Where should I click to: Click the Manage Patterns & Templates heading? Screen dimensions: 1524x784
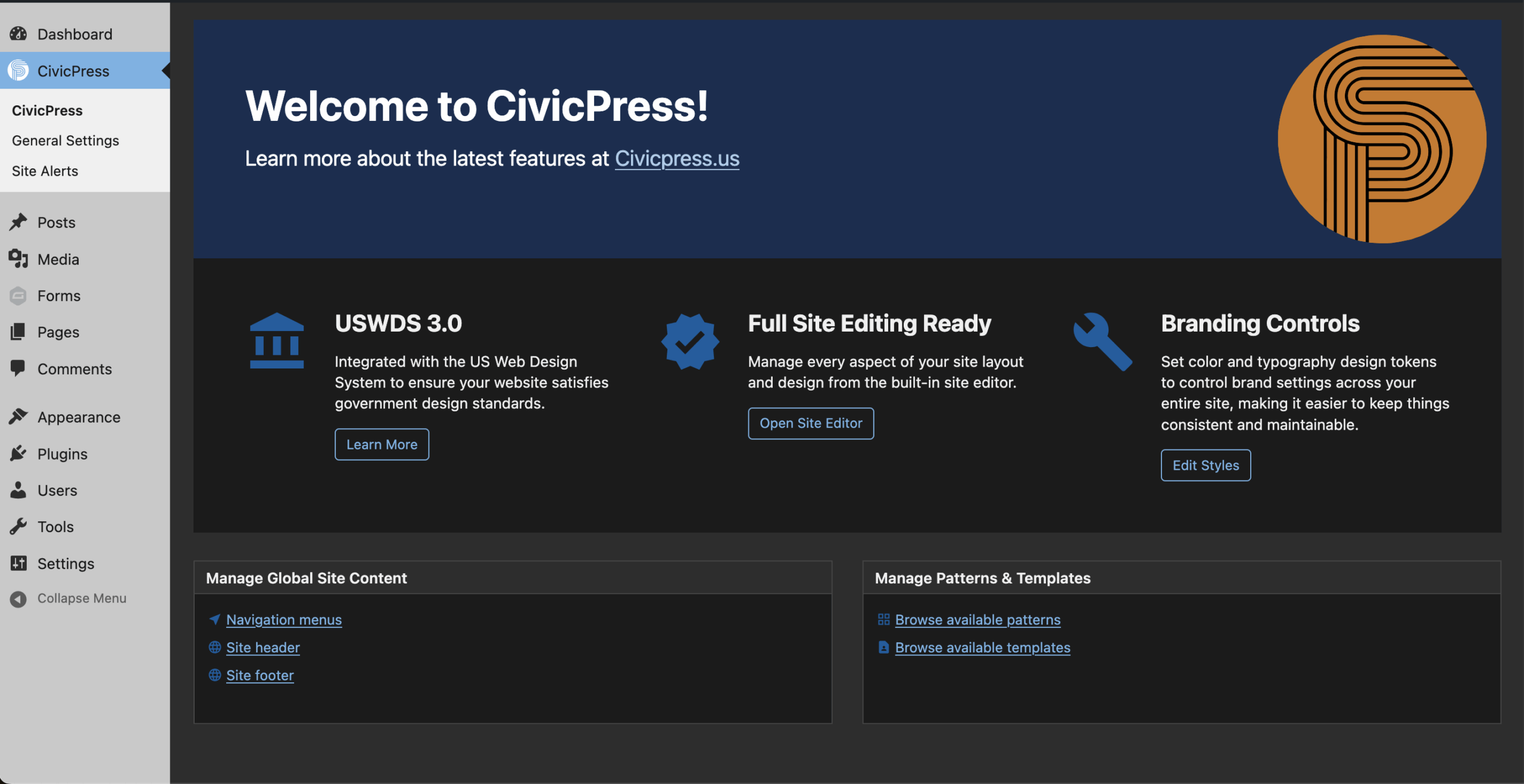coord(982,577)
